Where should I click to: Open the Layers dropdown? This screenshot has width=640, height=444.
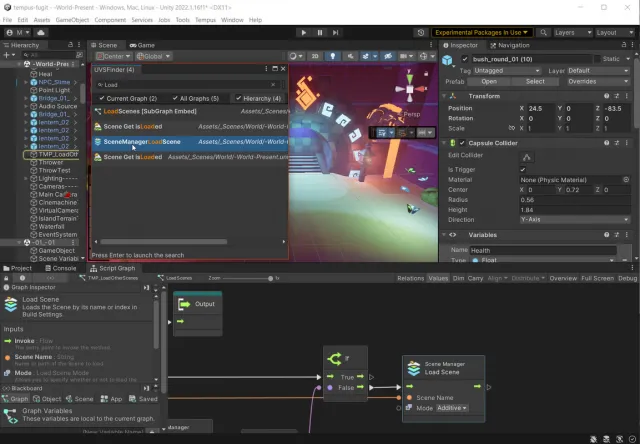[573, 33]
